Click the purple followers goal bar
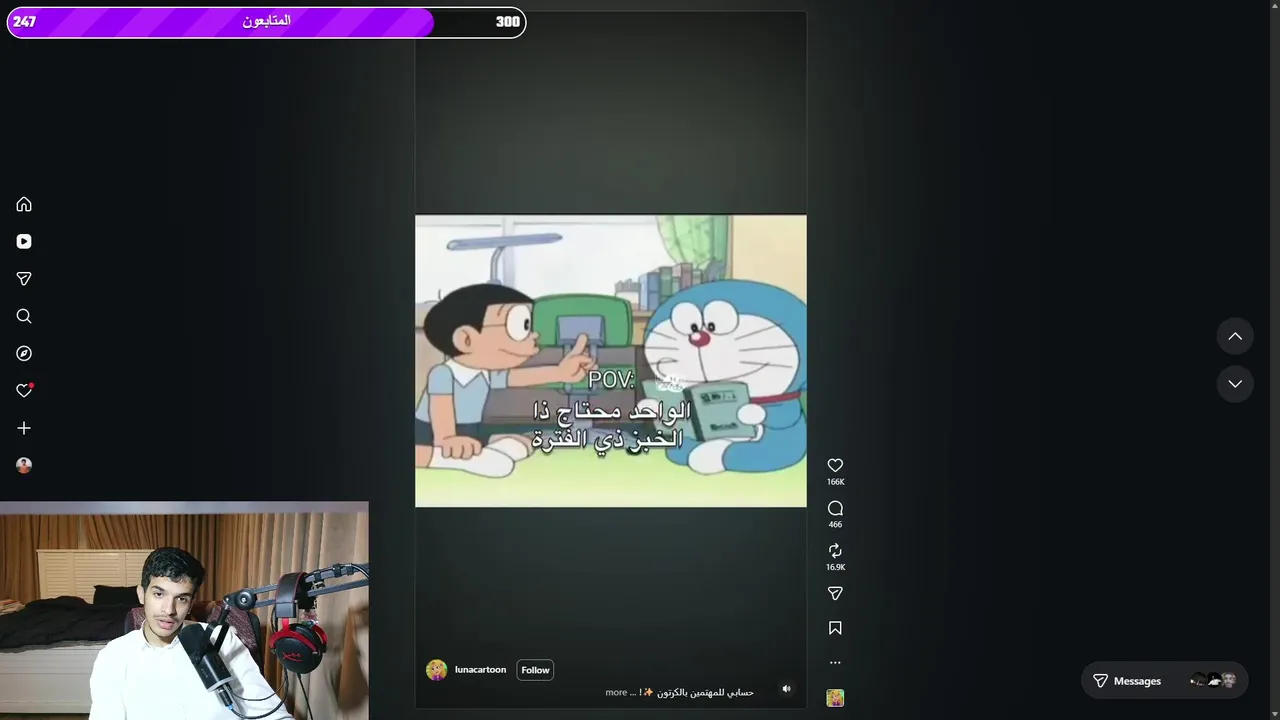Screen dimensions: 1280x720 tap(266, 22)
